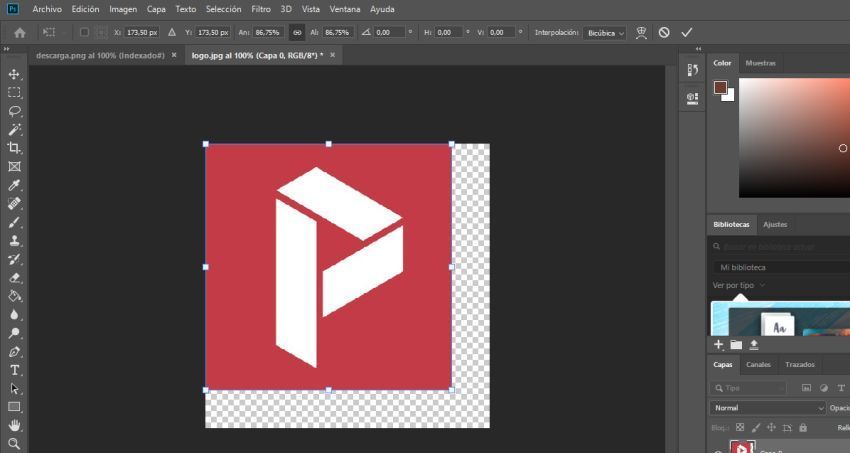Image resolution: width=850 pixels, height=453 pixels.
Task: Open the Filtro menu
Action: 261,9
